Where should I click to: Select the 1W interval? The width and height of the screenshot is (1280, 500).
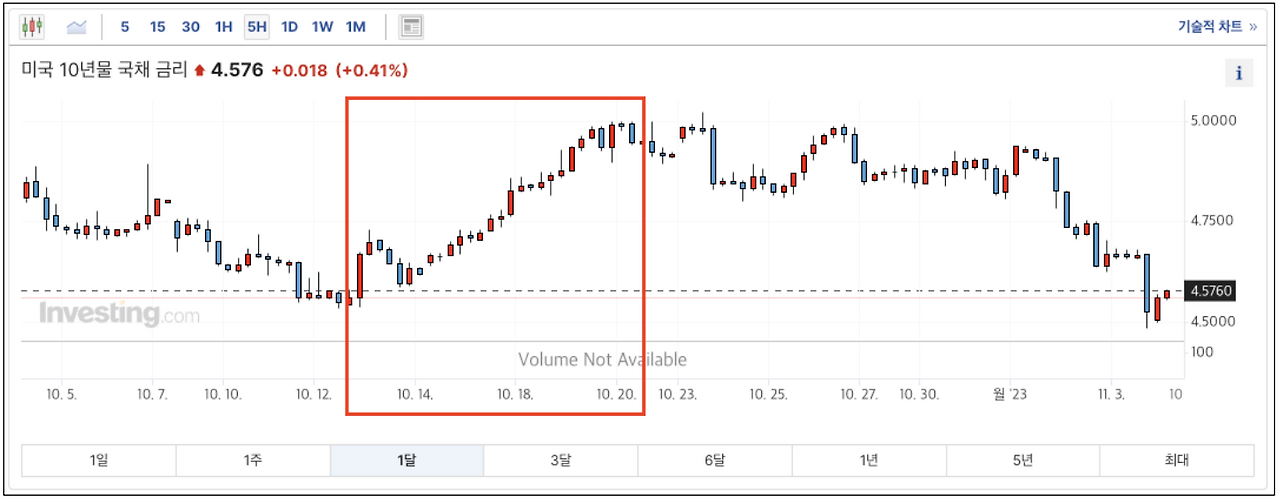(322, 27)
